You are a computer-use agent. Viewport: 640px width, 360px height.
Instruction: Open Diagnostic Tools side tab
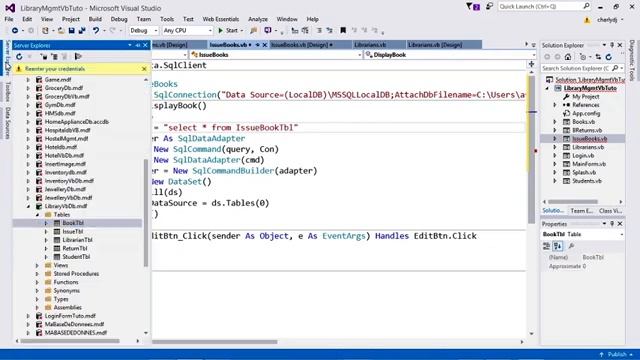pos(632,60)
